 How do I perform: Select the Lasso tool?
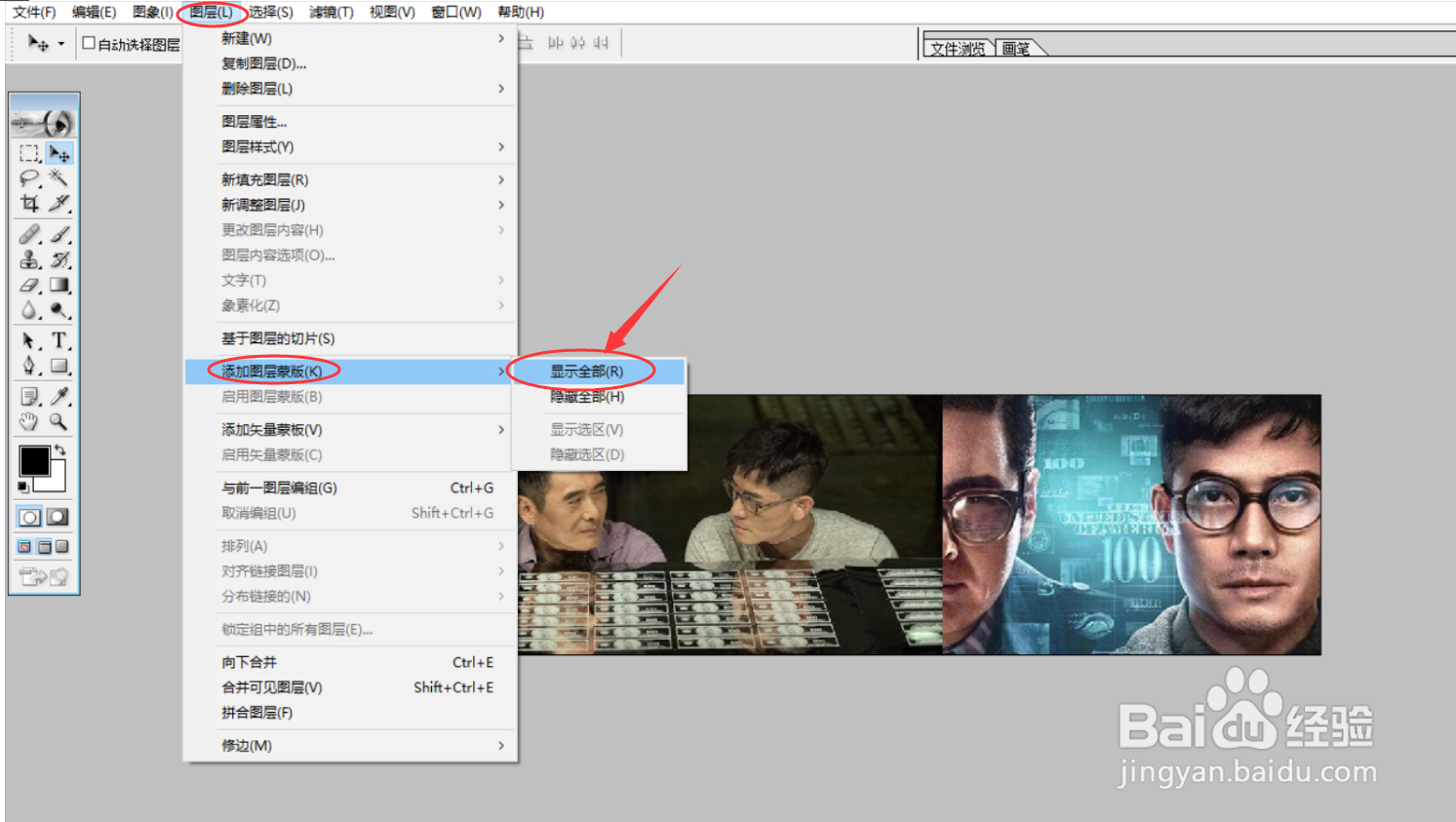[x=29, y=178]
